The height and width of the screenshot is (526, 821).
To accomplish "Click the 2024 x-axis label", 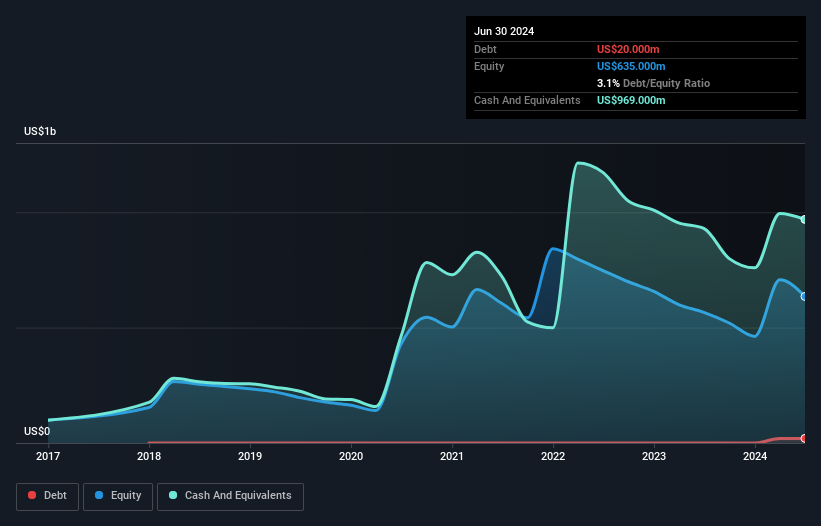I will click(x=755, y=456).
